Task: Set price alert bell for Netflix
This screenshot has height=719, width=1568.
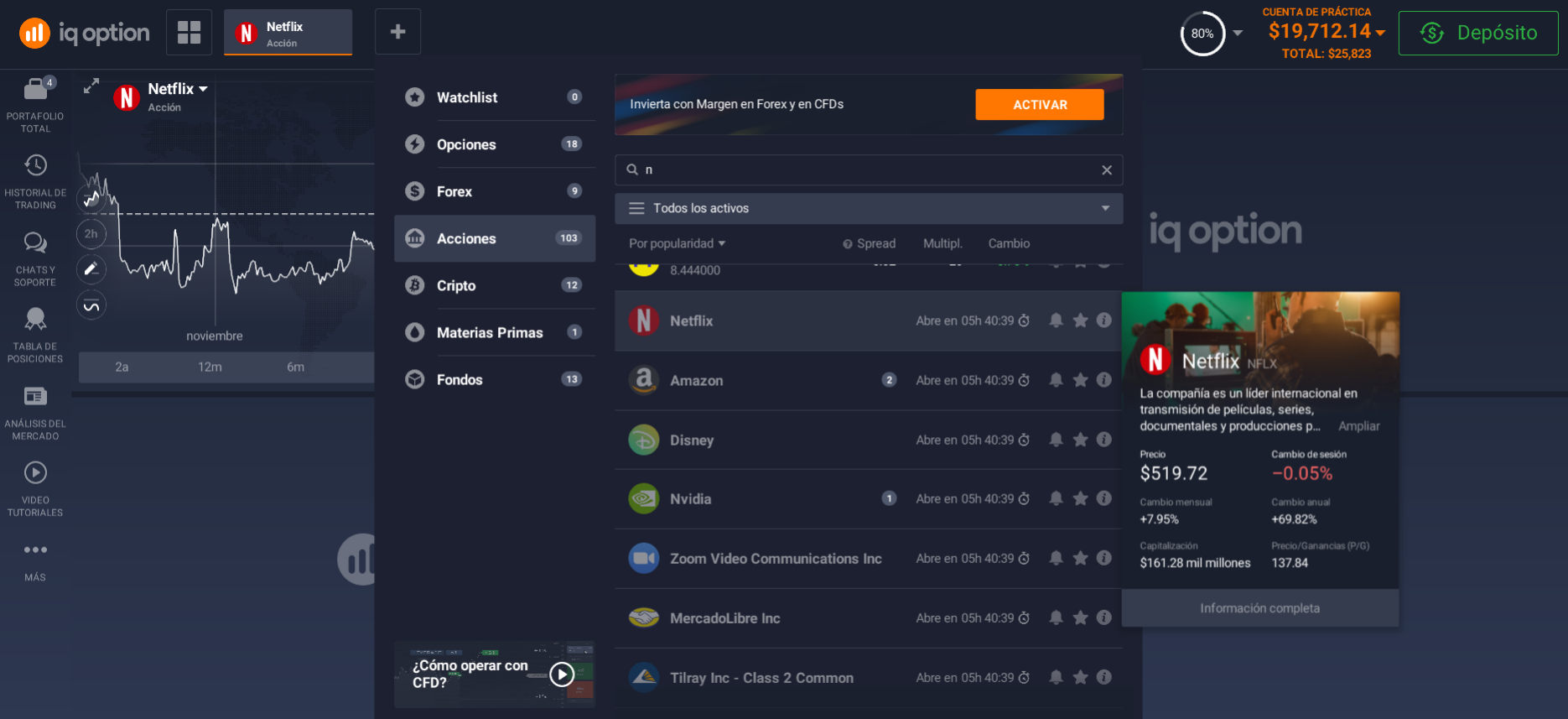Action: (x=1057, y=320)
